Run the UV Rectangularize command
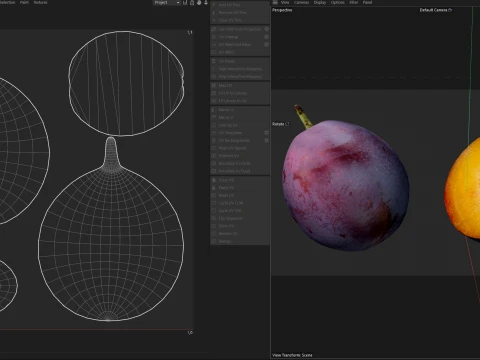 [x=237, y=141]
